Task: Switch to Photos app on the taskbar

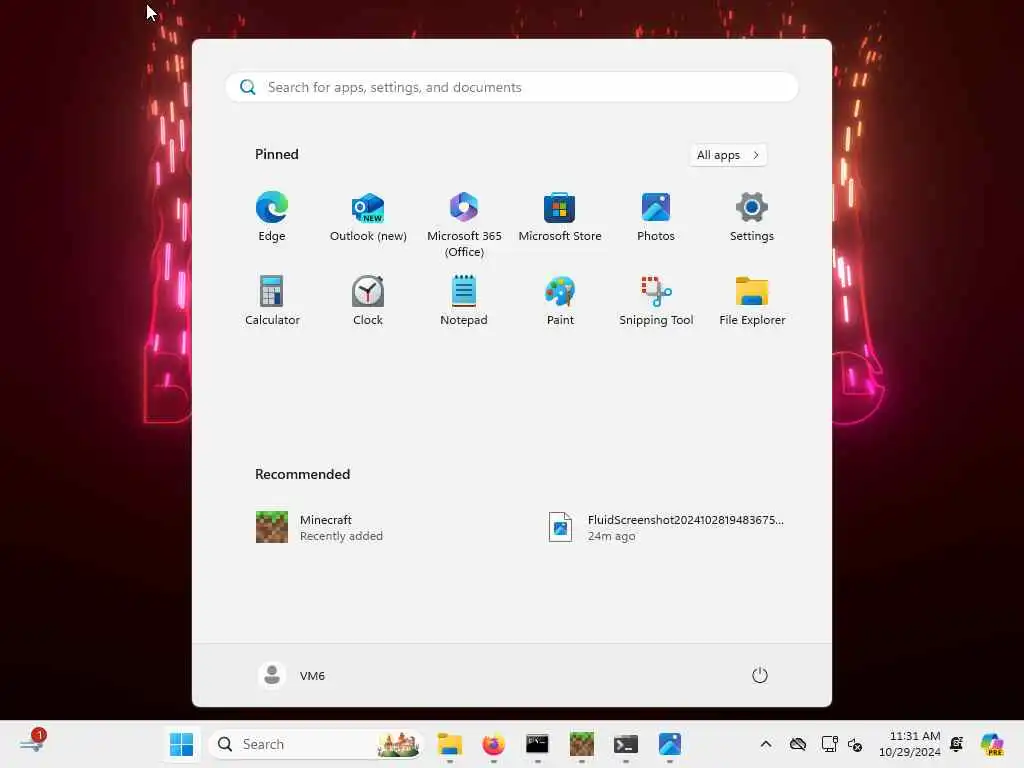Action: coord(669,744)
